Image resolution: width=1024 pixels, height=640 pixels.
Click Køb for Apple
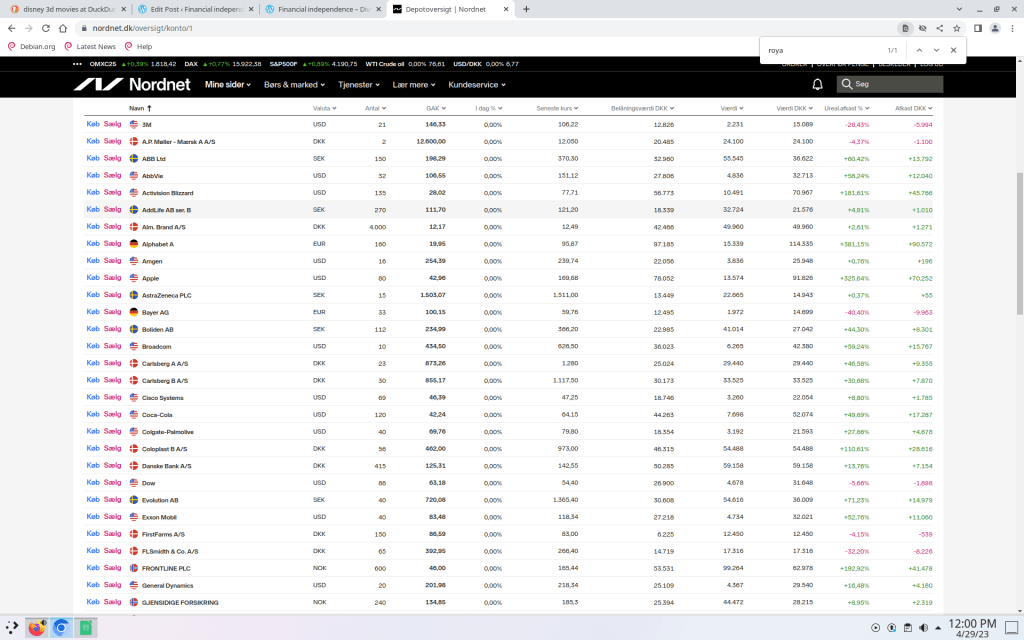click(93, 278)
